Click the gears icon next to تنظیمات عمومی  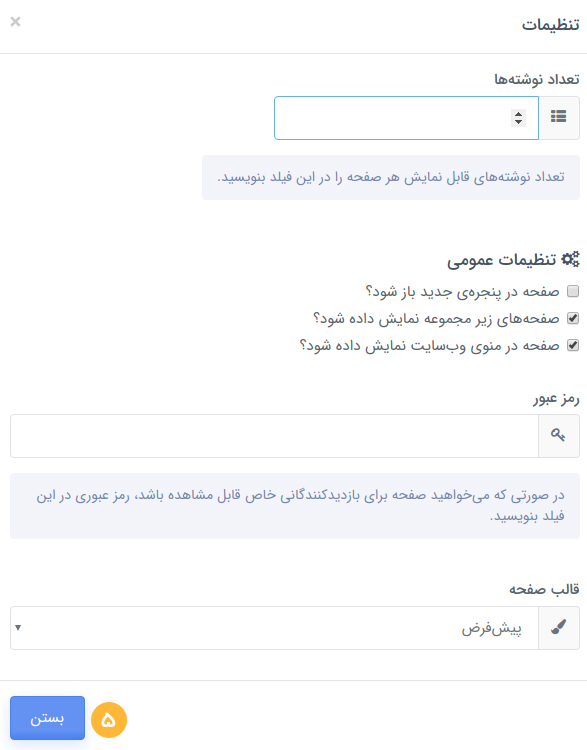coord(570,260)
